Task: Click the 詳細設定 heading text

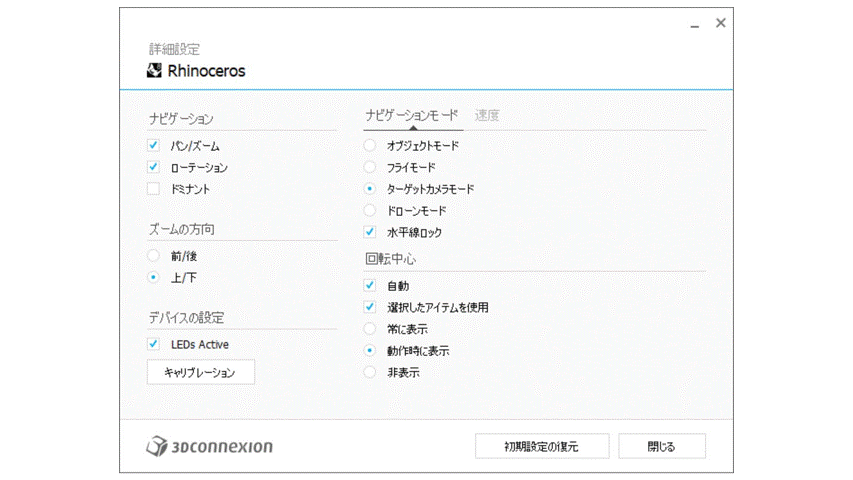Action: point(174,49)
